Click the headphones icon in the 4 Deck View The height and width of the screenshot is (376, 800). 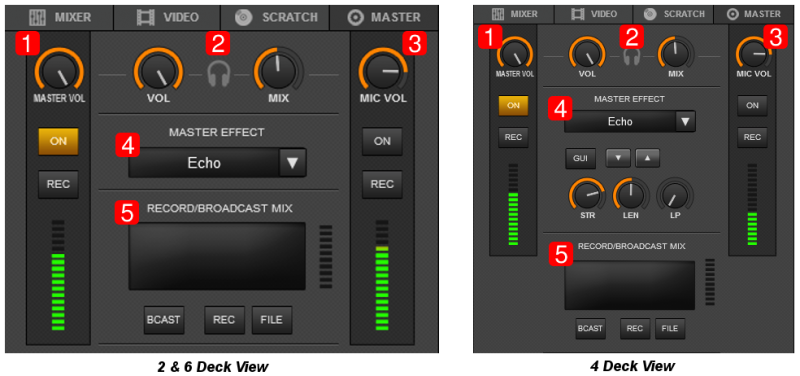pos(632,56)
